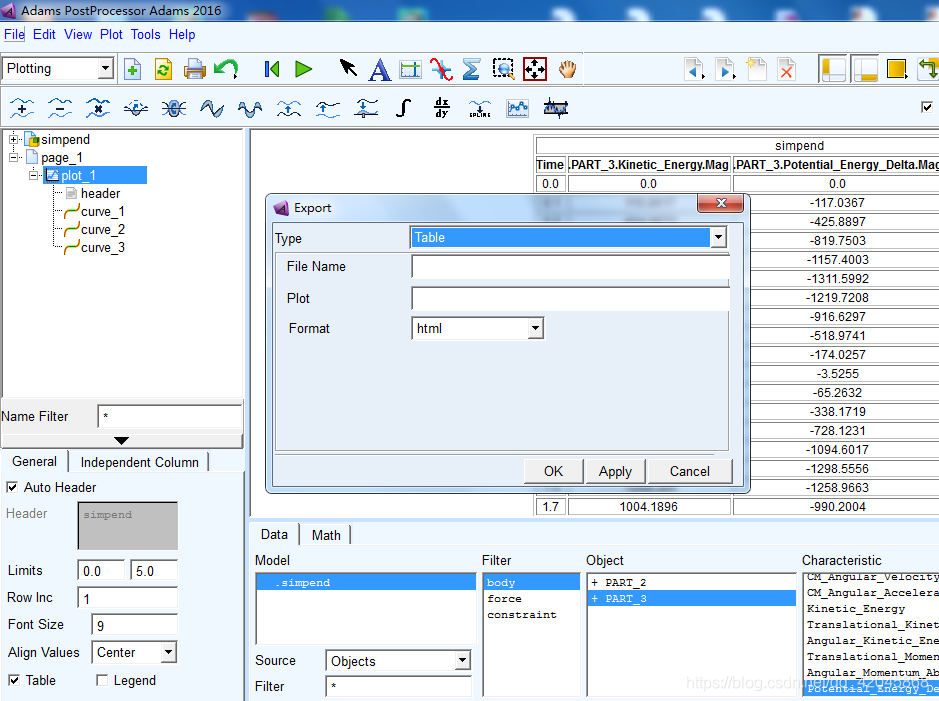Click the integrate curve icon
This screenshot has height=701, width=939.
tap(403, 108)
